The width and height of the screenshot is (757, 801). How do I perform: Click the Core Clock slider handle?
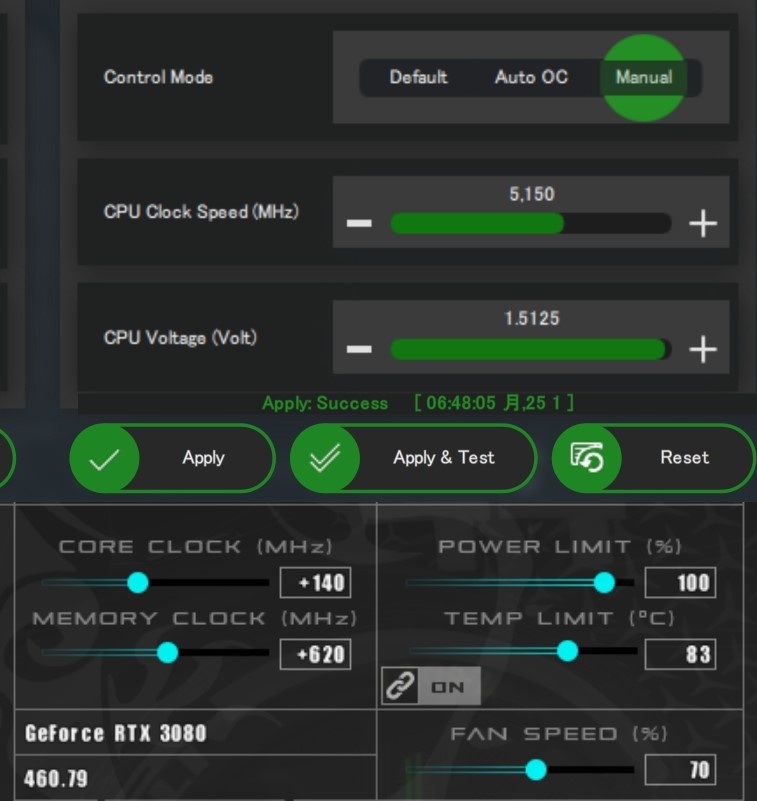tap(137, 582)
